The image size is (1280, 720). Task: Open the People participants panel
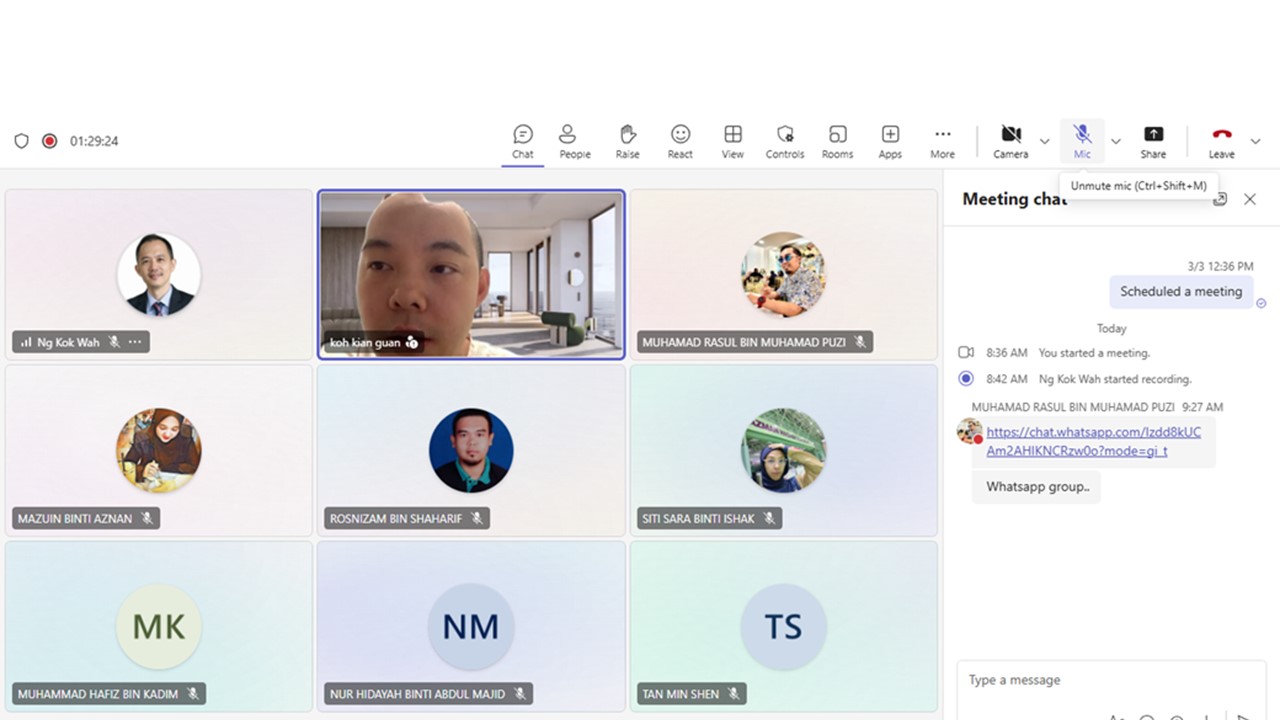574,141
